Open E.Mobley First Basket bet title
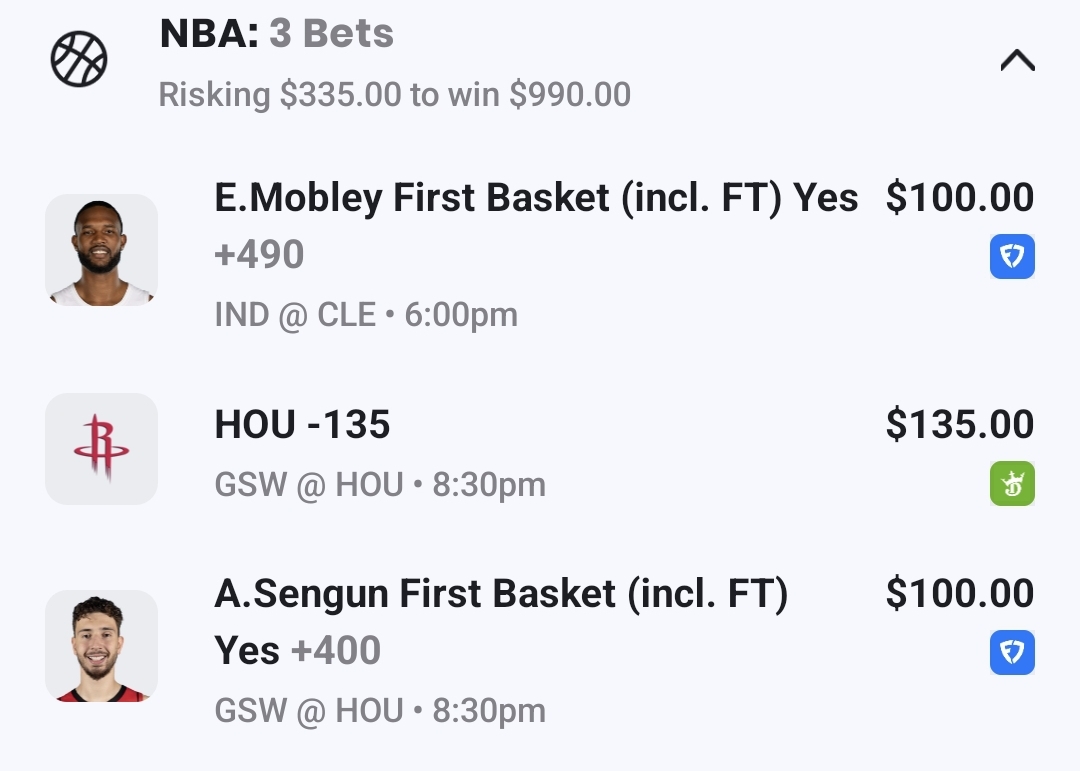The height and width of the screenshot is (771, 1080). coord(536,198)
